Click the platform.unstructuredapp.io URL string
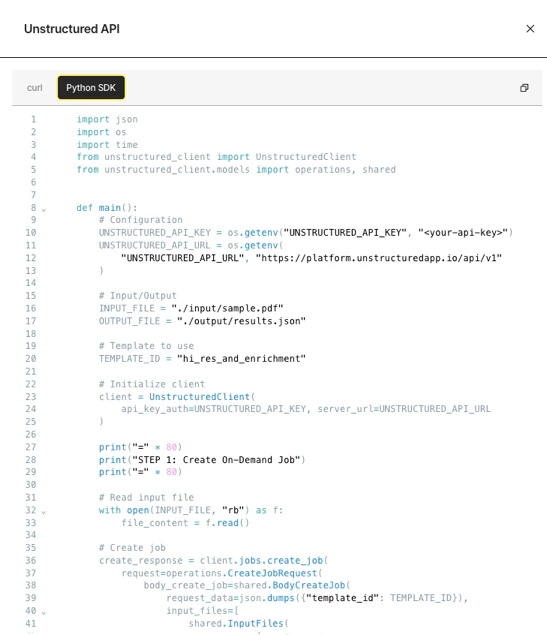The height and width of the screenshot is (635, 547). coord(379,258)
